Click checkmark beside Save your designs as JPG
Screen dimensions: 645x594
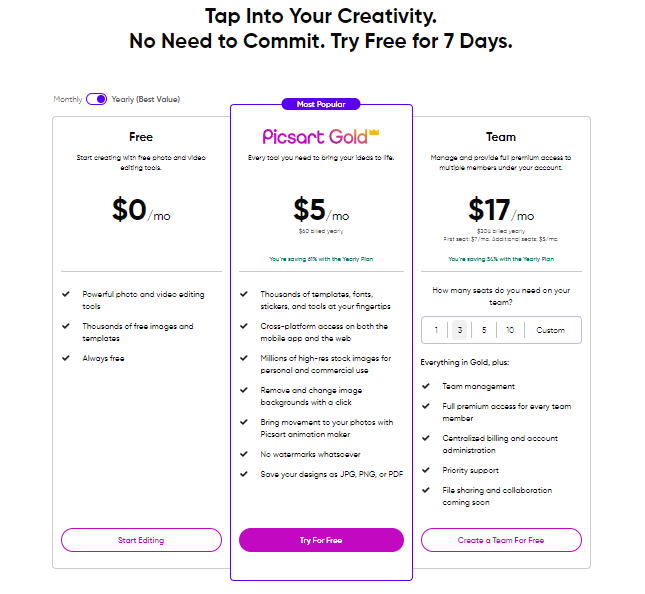pyautogui.click(x=244, y=474)
